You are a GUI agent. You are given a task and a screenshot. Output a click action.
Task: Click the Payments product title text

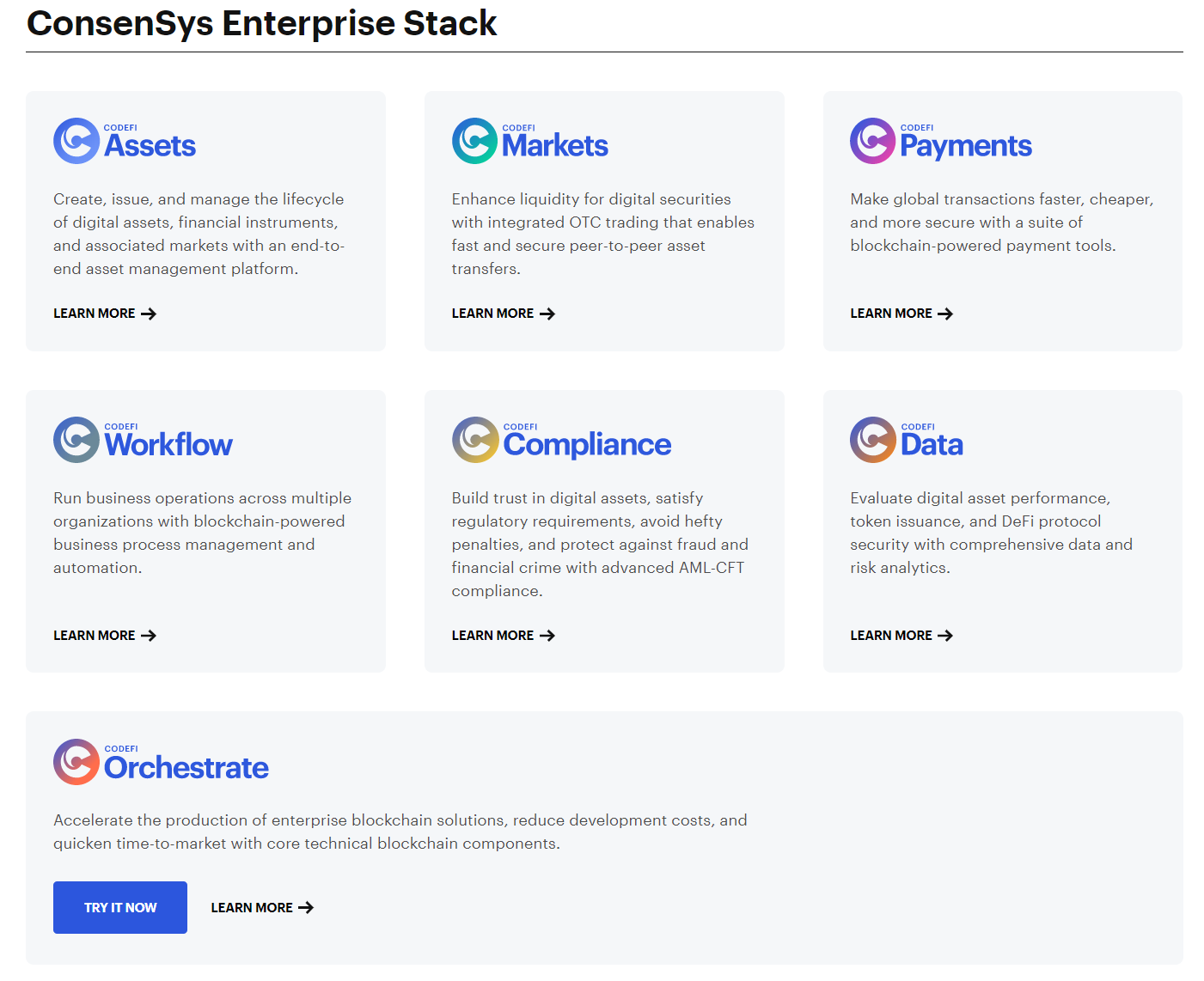(x=966, y=147)
